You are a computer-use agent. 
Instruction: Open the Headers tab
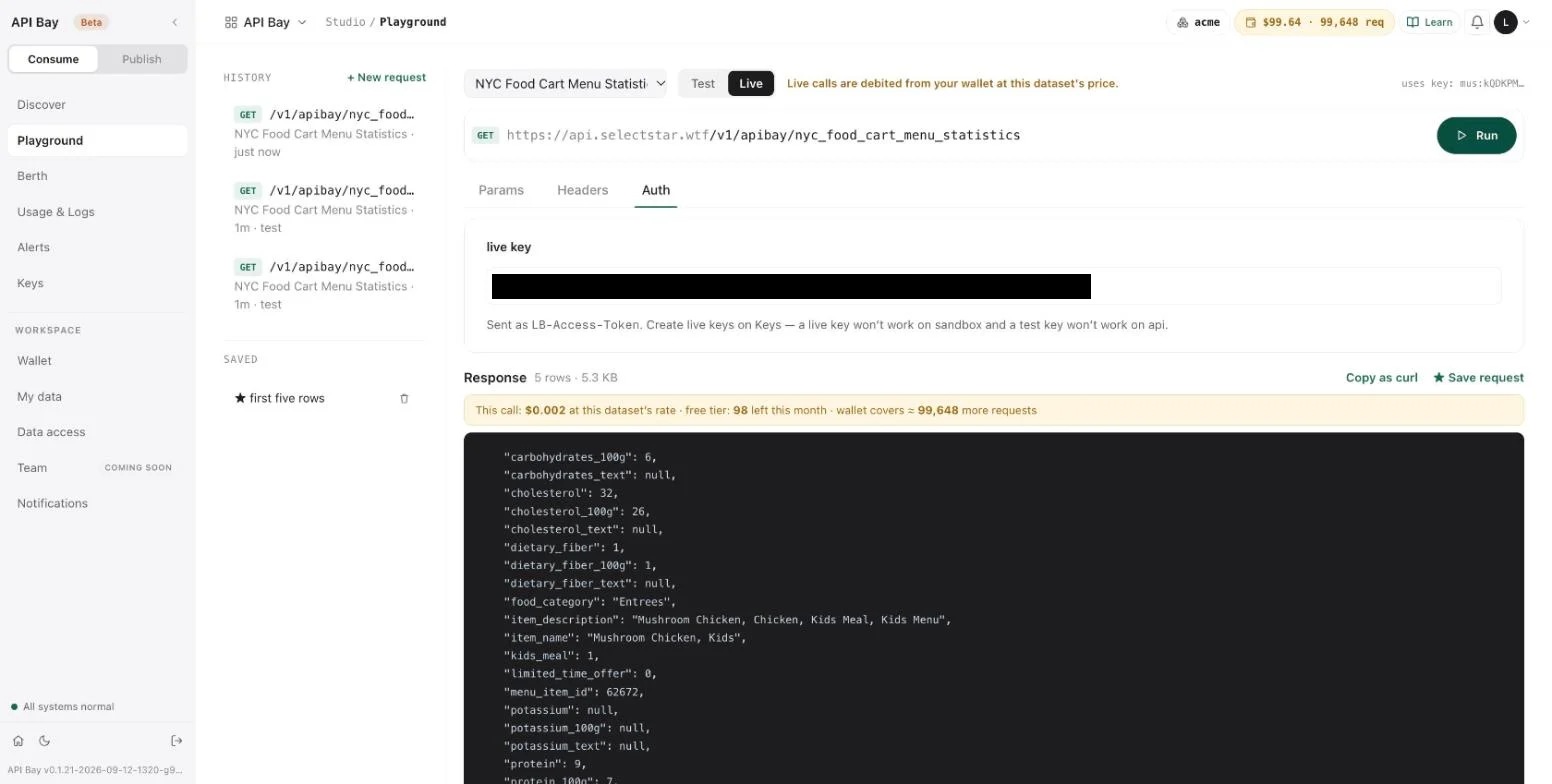583,190
